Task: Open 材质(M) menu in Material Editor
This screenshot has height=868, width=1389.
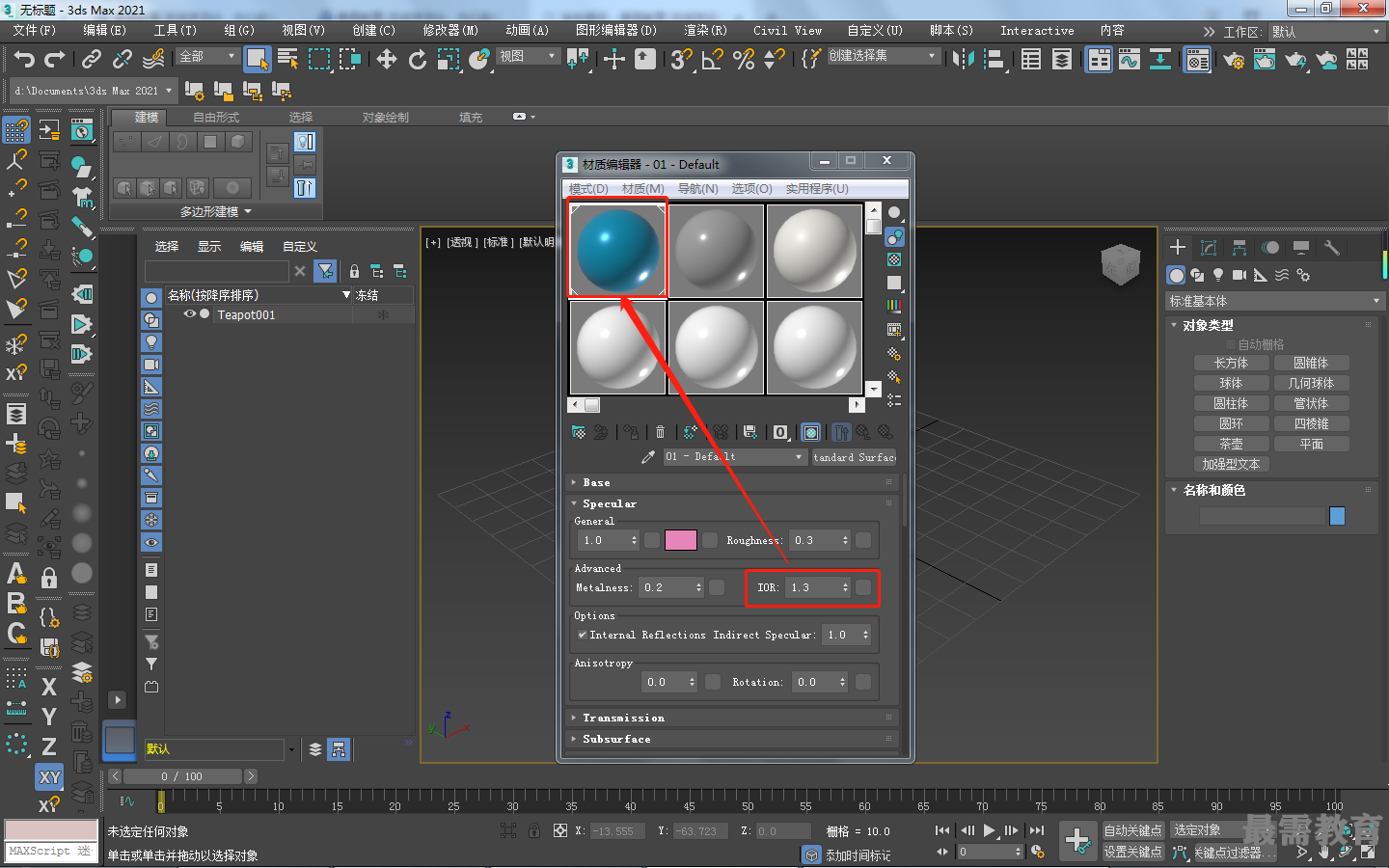Action: point(642,189)
